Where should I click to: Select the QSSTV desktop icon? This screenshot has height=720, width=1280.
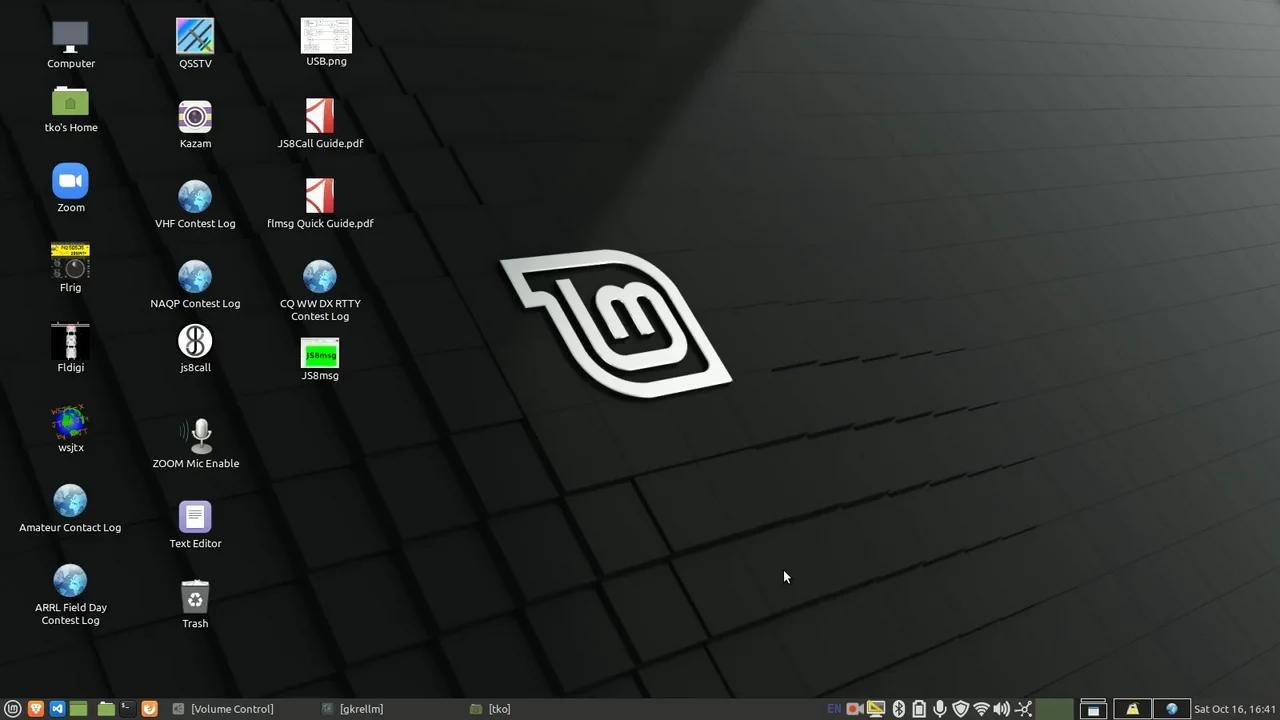click(x=195, y=37)
